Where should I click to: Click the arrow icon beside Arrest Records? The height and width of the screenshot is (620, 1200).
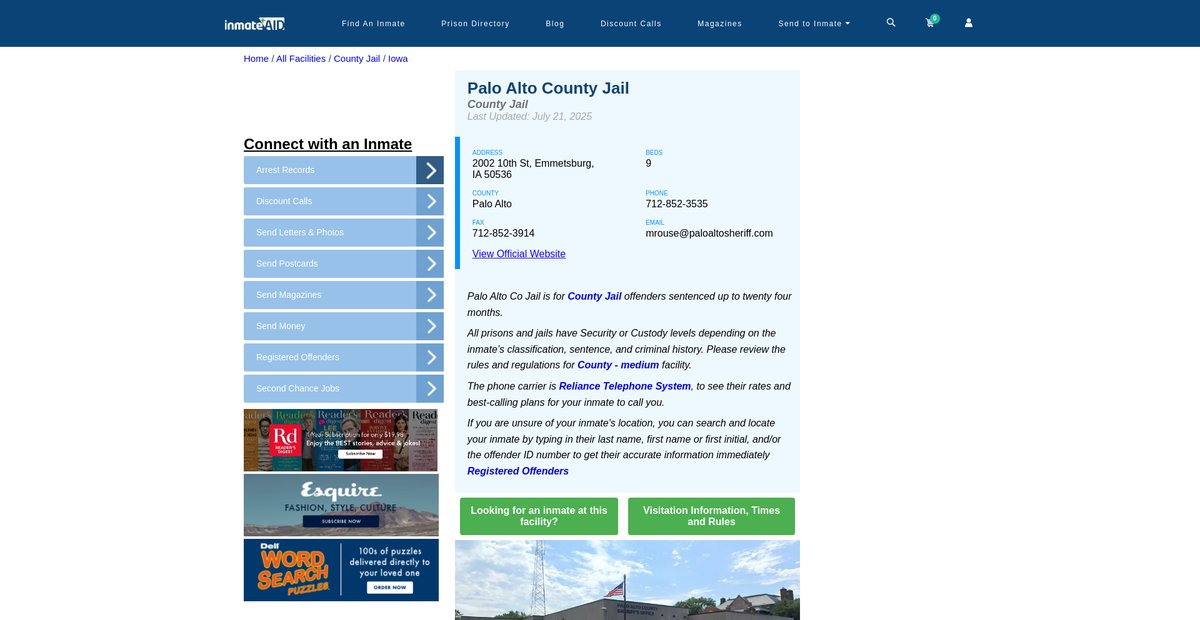pos(430,170)
